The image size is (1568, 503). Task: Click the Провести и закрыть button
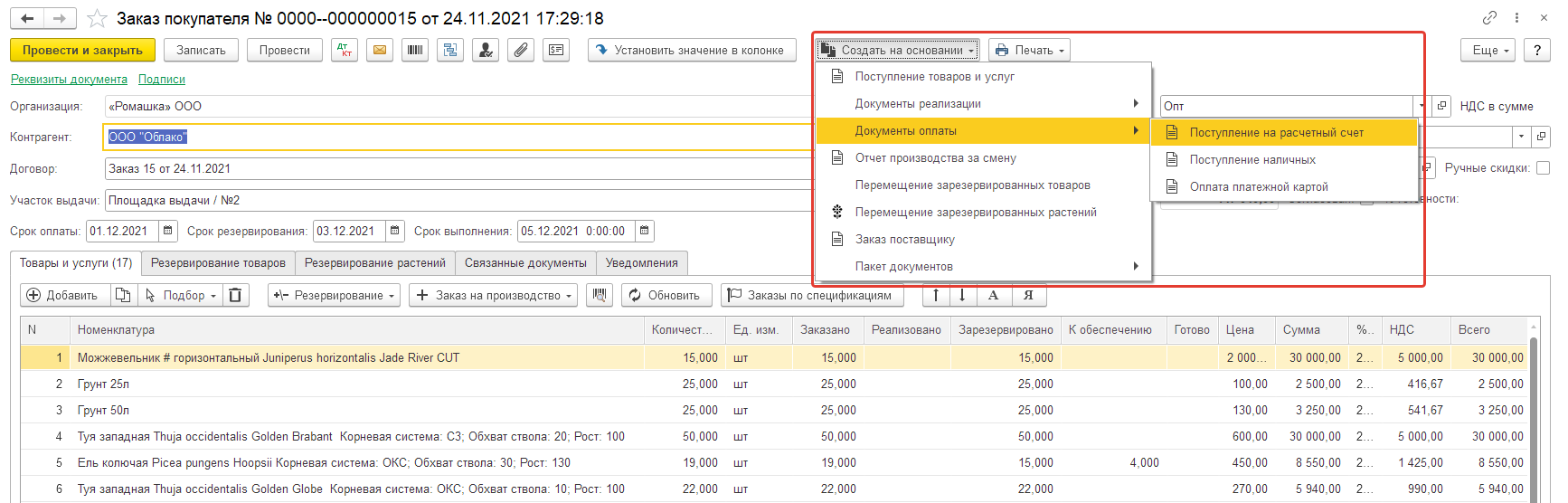[x=82, y=51]
